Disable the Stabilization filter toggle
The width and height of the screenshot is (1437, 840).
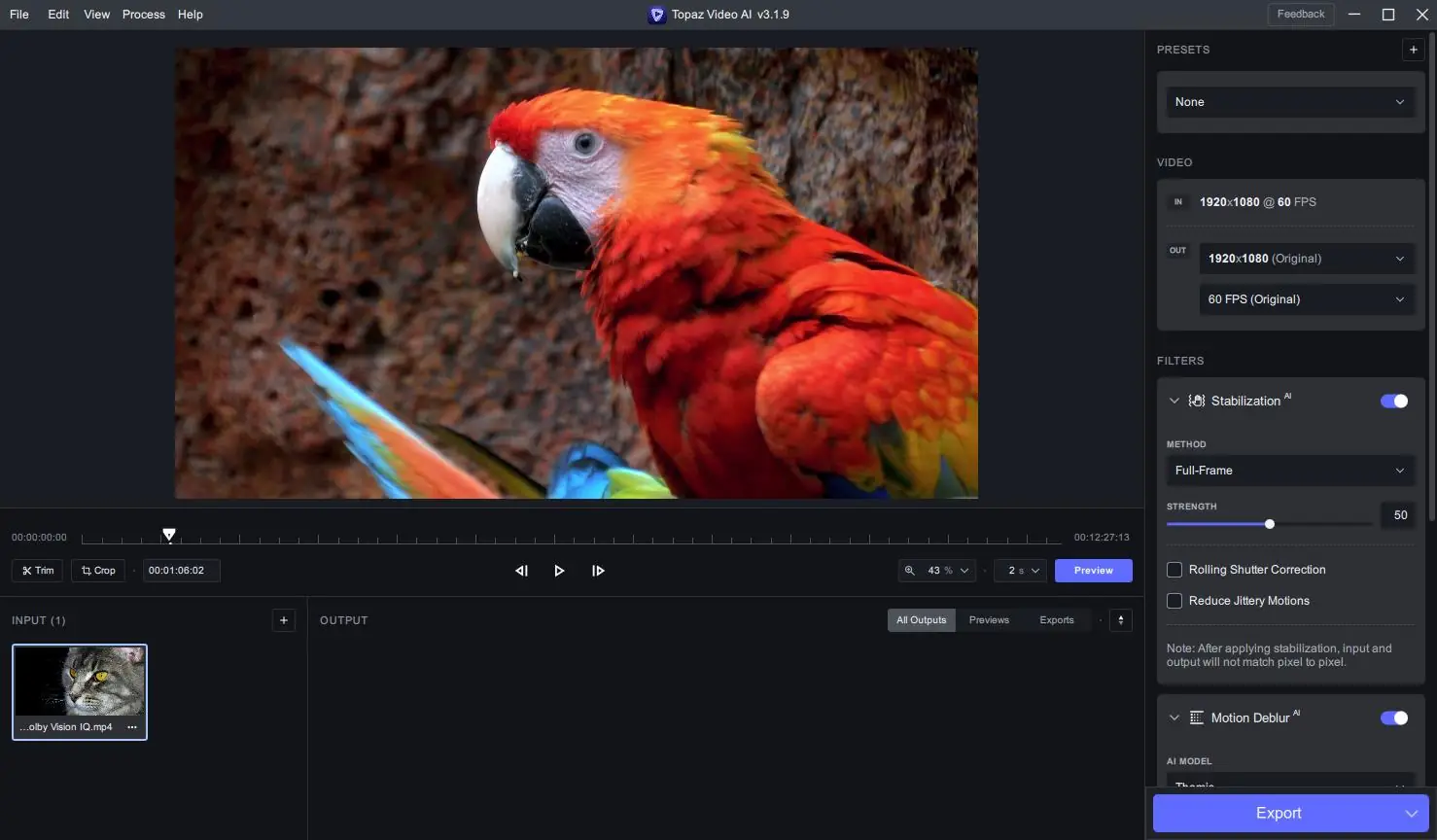pos(1394,401)
